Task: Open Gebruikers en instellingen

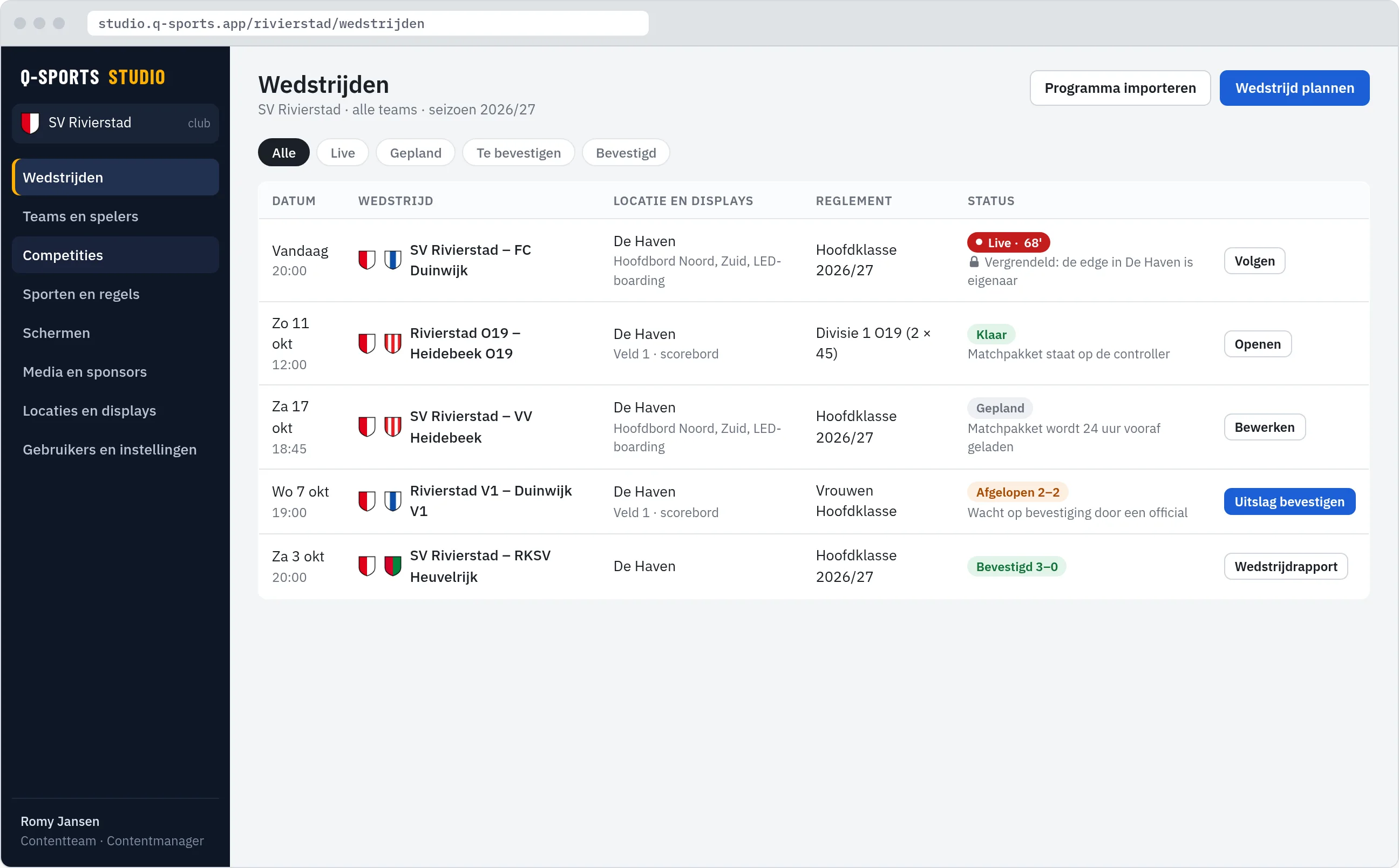Action: pos(116,450)
